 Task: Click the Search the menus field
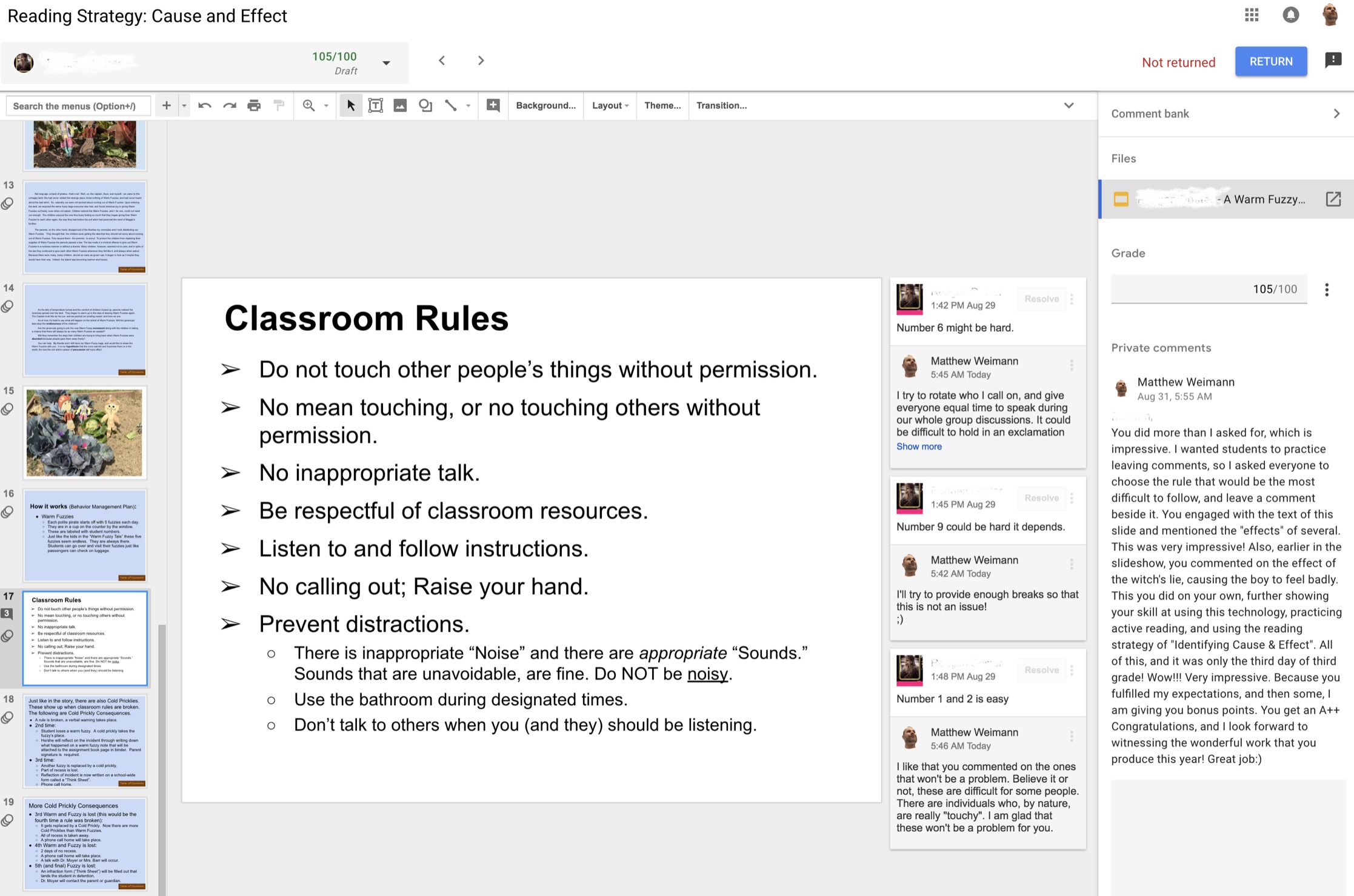pyautogui.click(x=79, y=106)
